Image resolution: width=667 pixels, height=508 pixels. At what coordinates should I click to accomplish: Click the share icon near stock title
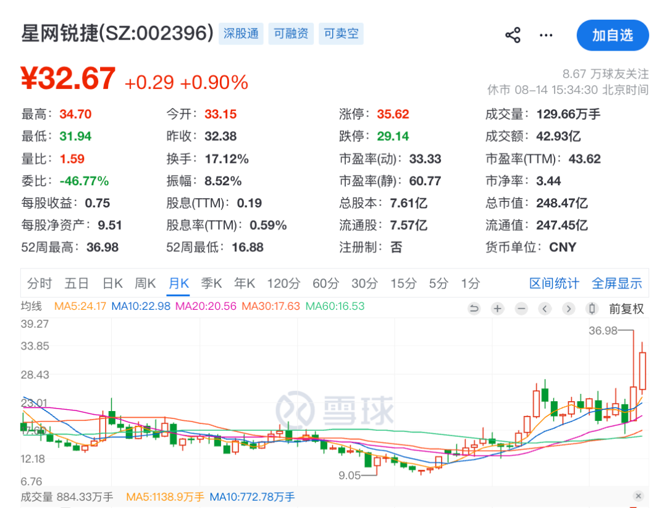point(513,35)
